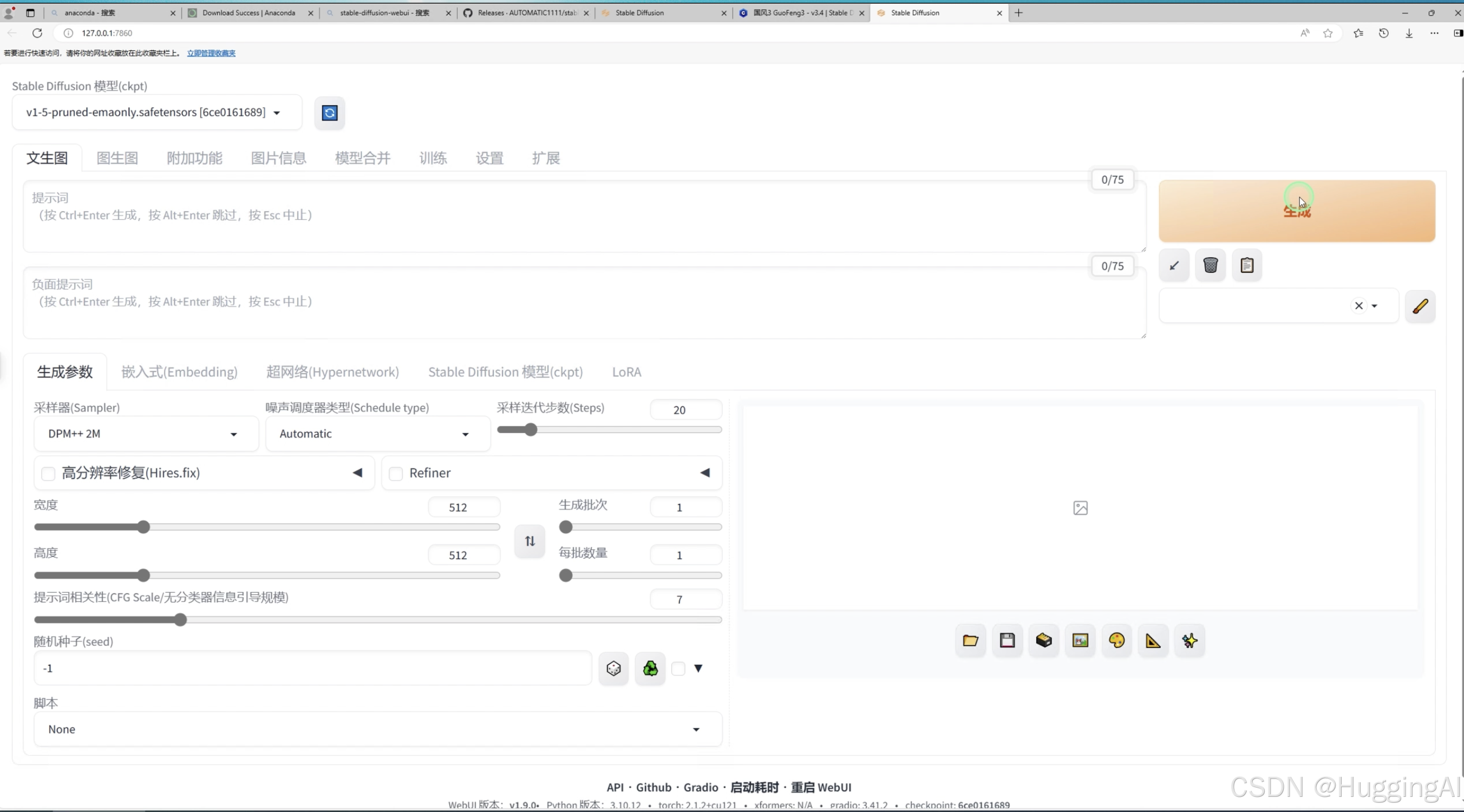1464x812 pixels.
Task: Open the Schedule type dropdown set to Automatic
Action: [377, 434]
